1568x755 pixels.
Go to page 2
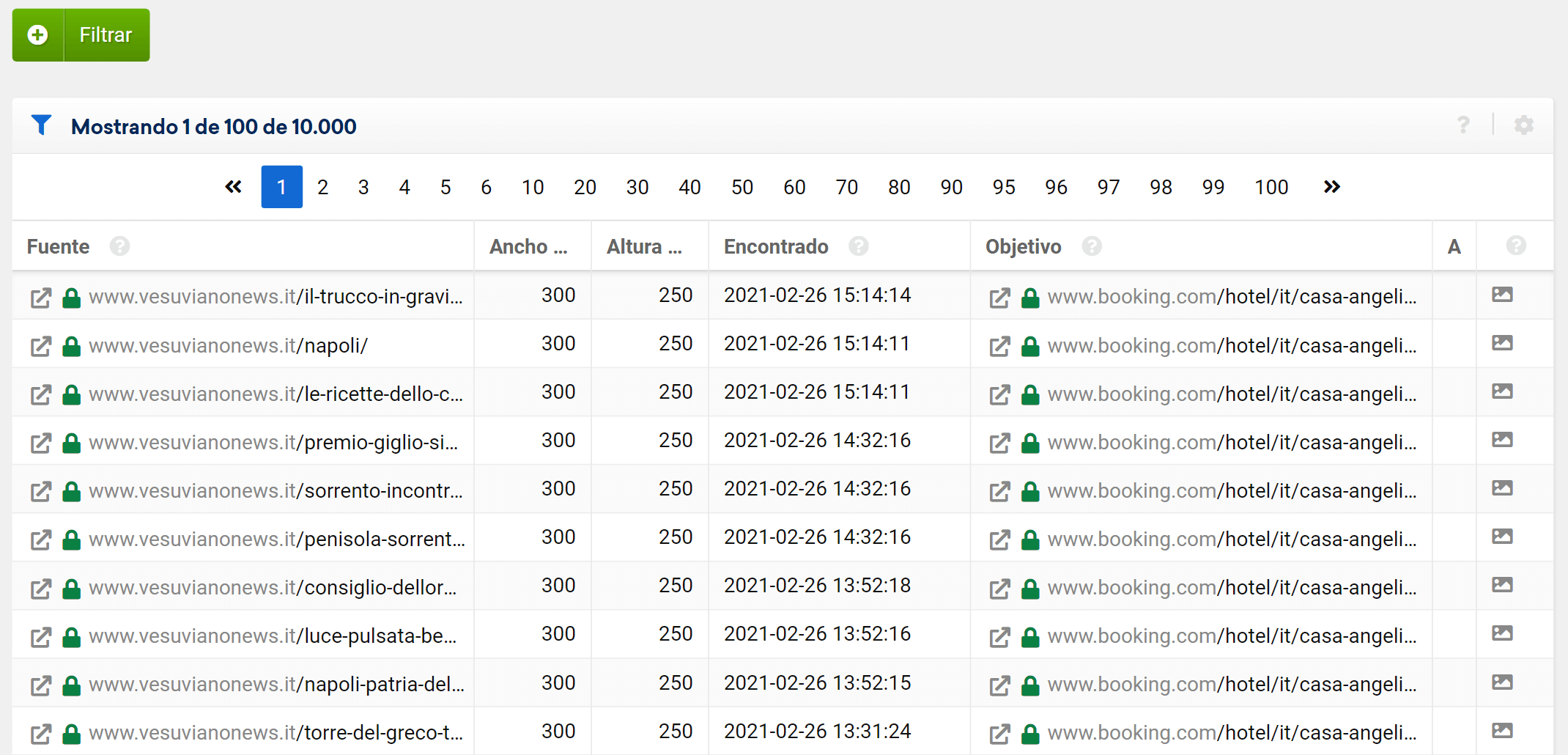click(322, 188)
